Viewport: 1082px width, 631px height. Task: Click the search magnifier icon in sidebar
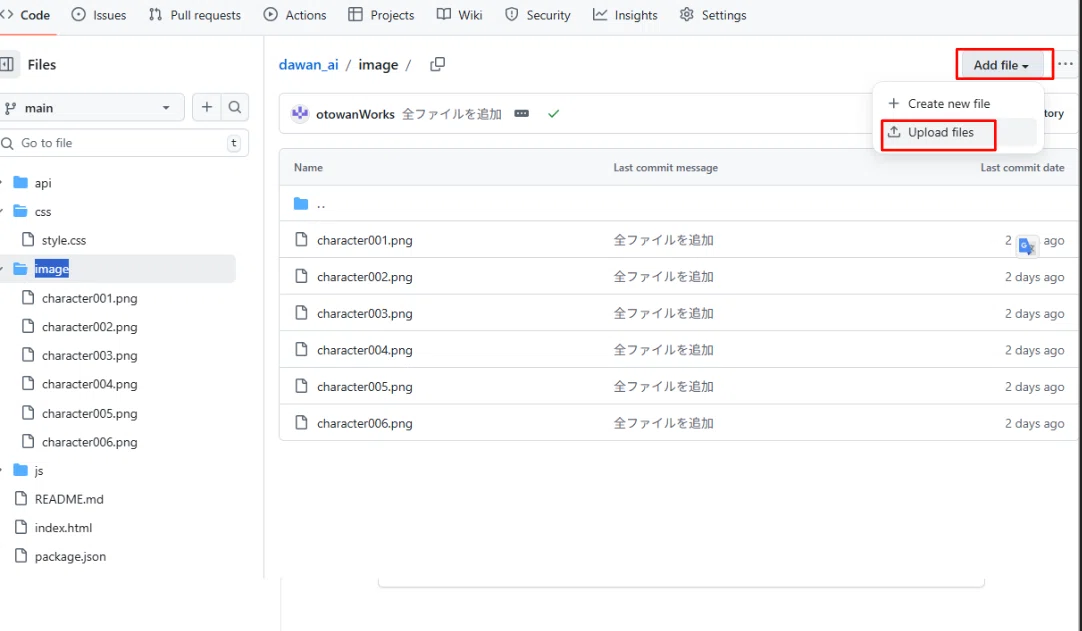pos(235,107)
